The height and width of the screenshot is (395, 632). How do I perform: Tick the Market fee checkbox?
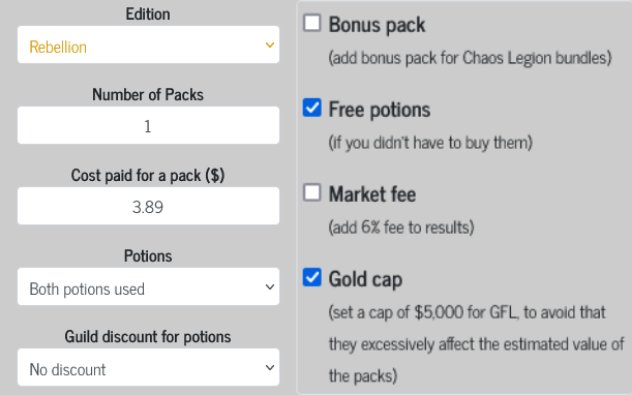(x=312, y=192)
